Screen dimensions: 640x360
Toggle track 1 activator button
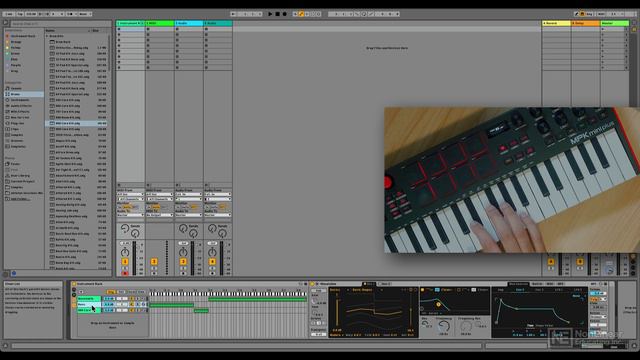[125, 262]
